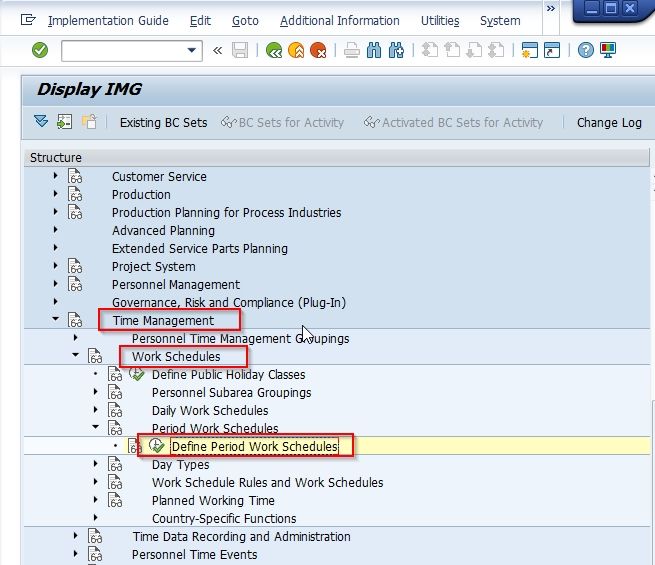Image resolution: width=655 pixels, height=565 pixels.
Task: Select Governance, Risk and Compliance (Plug-In)
Action: (x=229, y=302)
